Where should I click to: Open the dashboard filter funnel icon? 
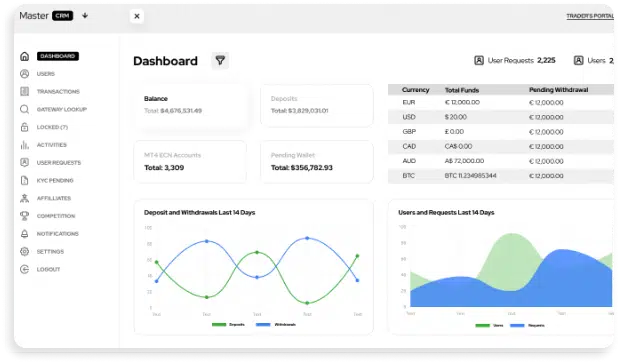point(220,60)
